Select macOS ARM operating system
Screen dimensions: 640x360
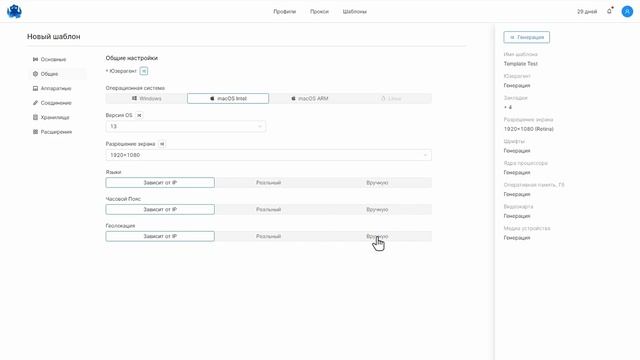tap(309, 98)
